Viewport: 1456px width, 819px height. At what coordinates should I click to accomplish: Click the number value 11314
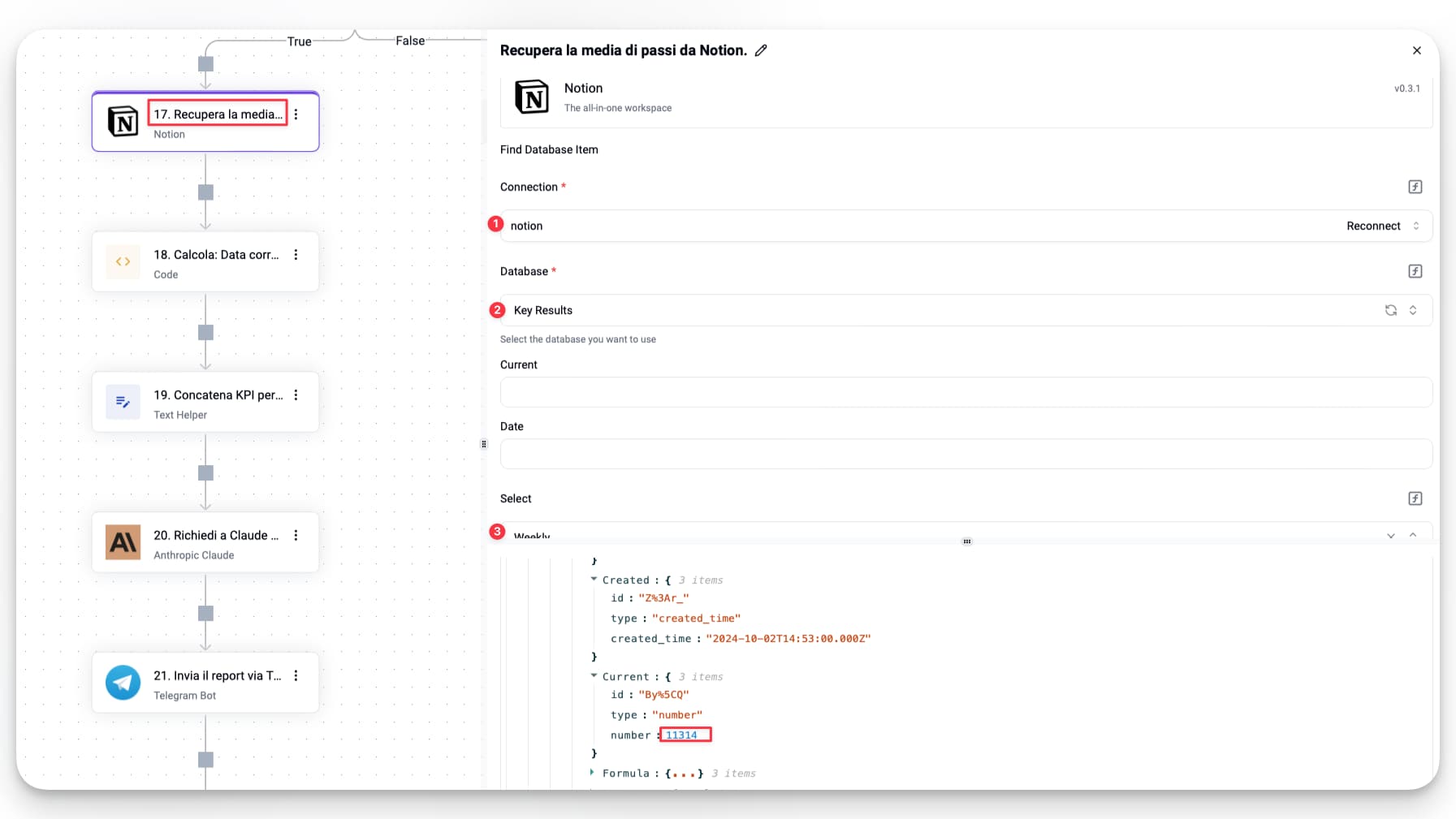tap(681, 735)
